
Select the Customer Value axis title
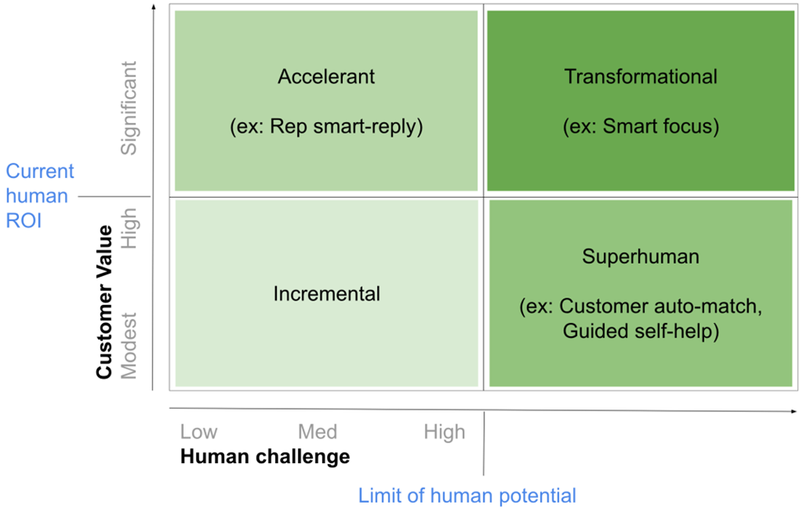(x=104, y=302)
